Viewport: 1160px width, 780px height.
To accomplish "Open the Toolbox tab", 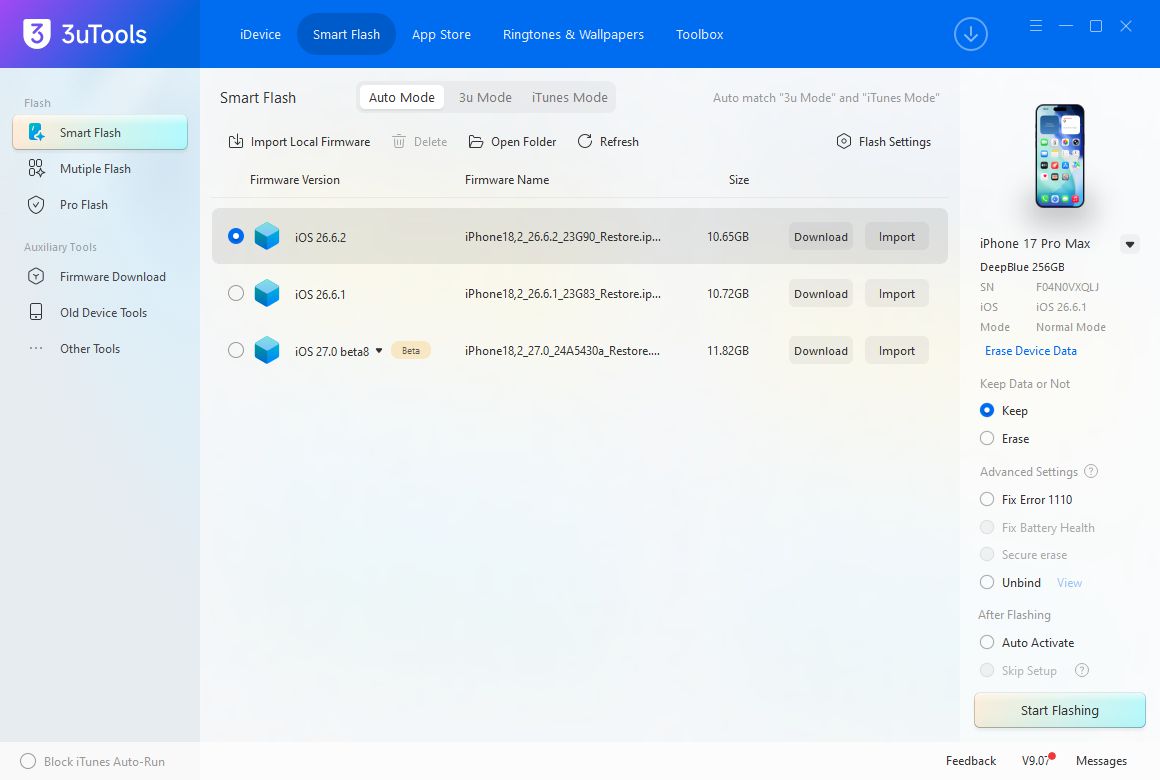I will [x=699, y=34].
